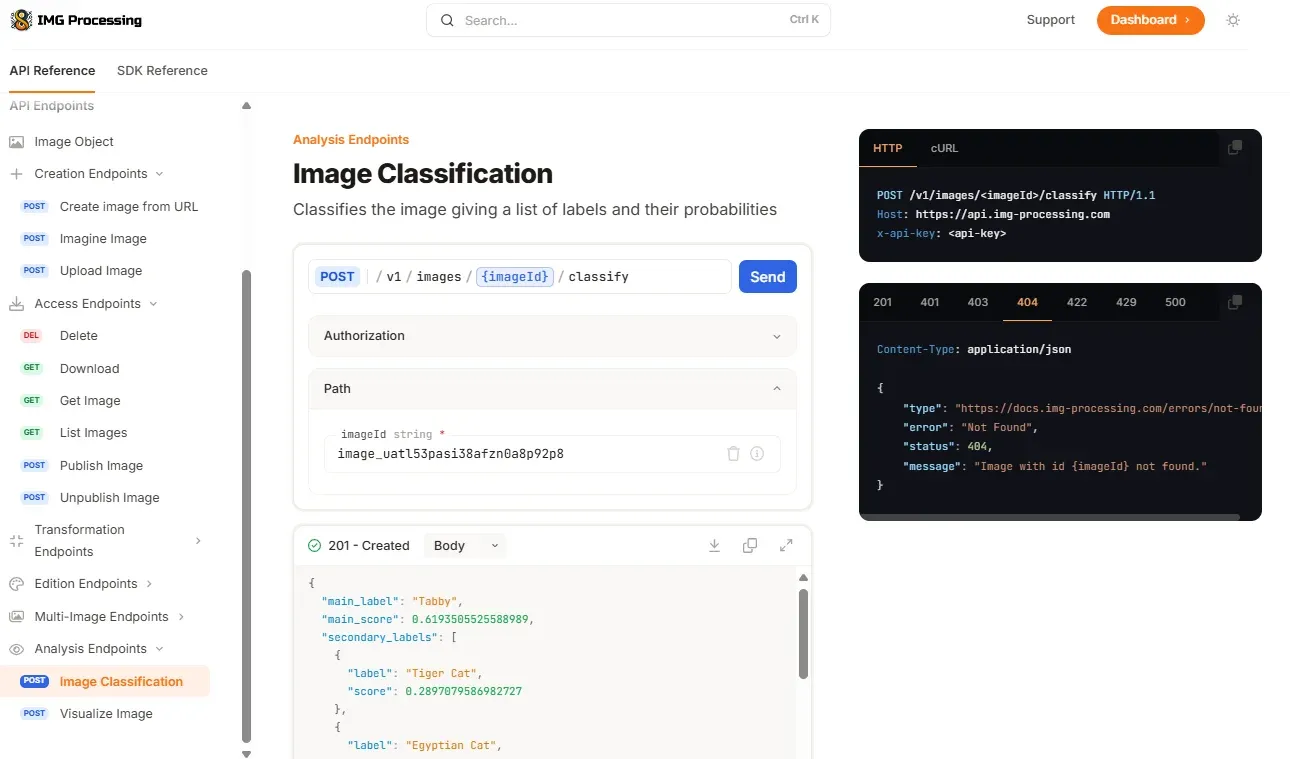1290x759 pixels.
Task: Toggle the light/dark theme sun icon
Action: 1233,20
